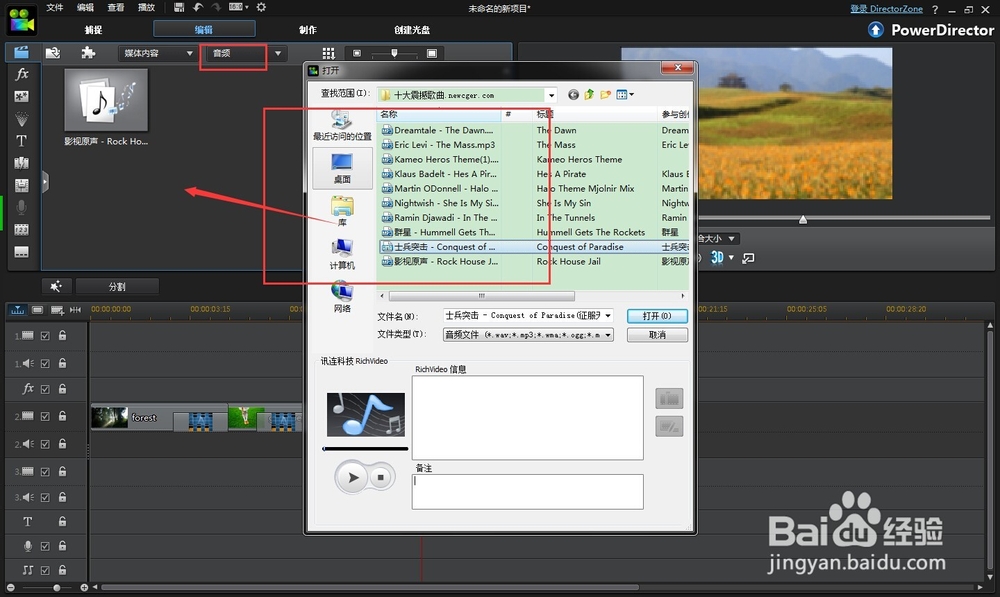Click the plug-in puzzle piece icon
Viewport: 1000px width, 597px height.
[x=88, y=53]
